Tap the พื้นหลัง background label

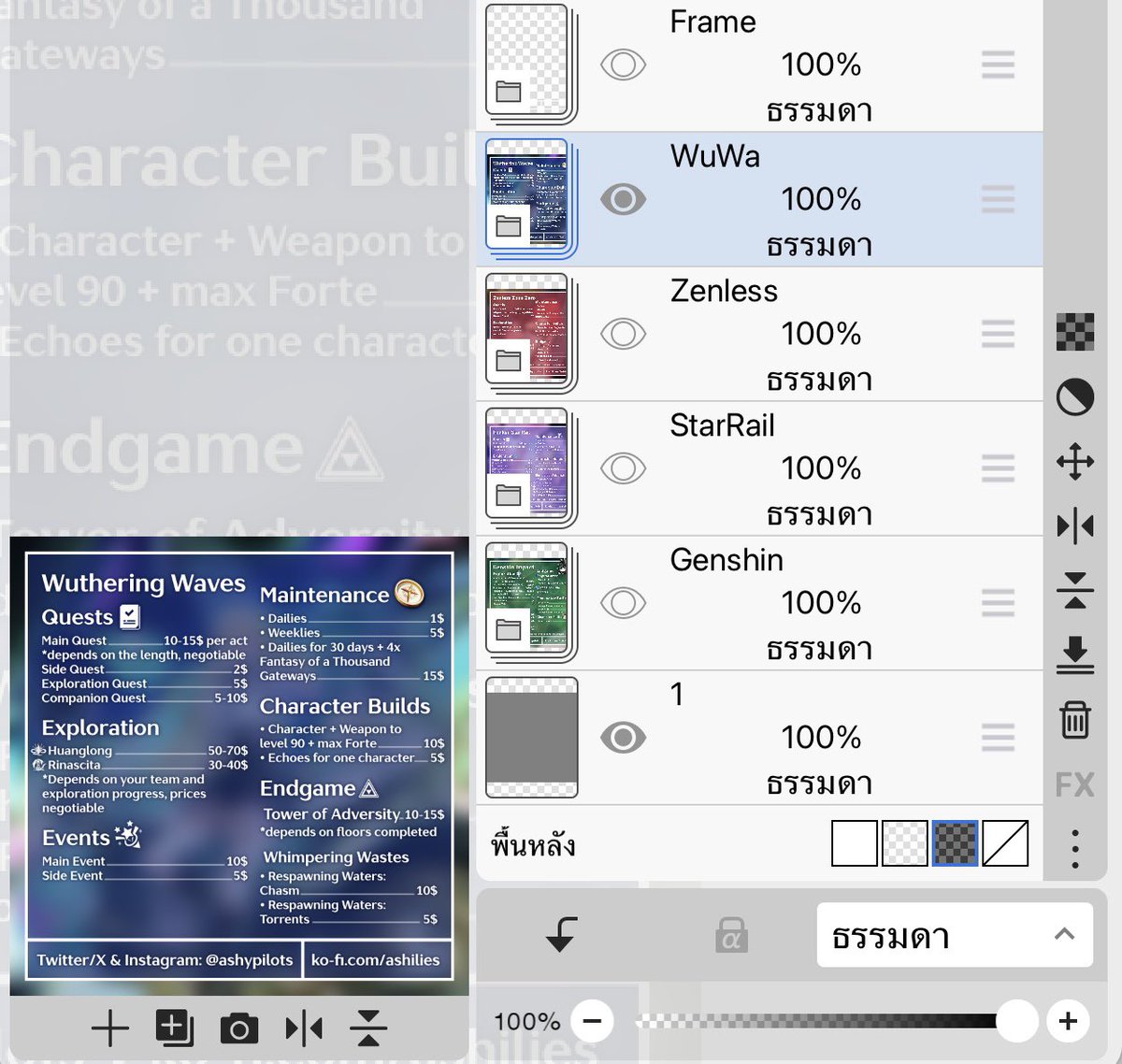[x=533, y=844]
